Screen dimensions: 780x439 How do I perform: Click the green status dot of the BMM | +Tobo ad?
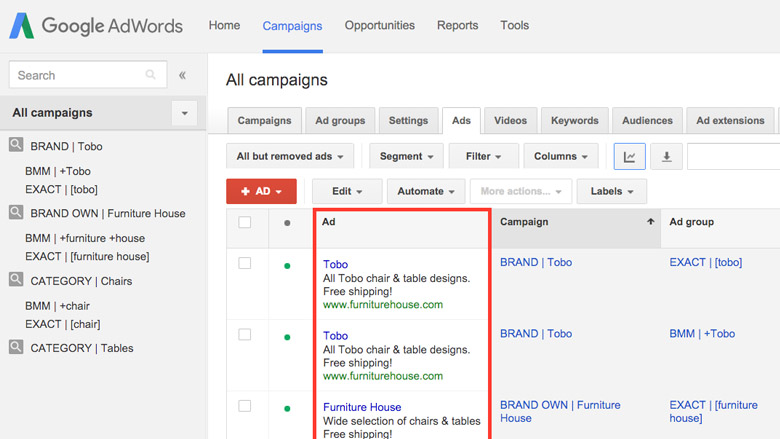point(287,337)
